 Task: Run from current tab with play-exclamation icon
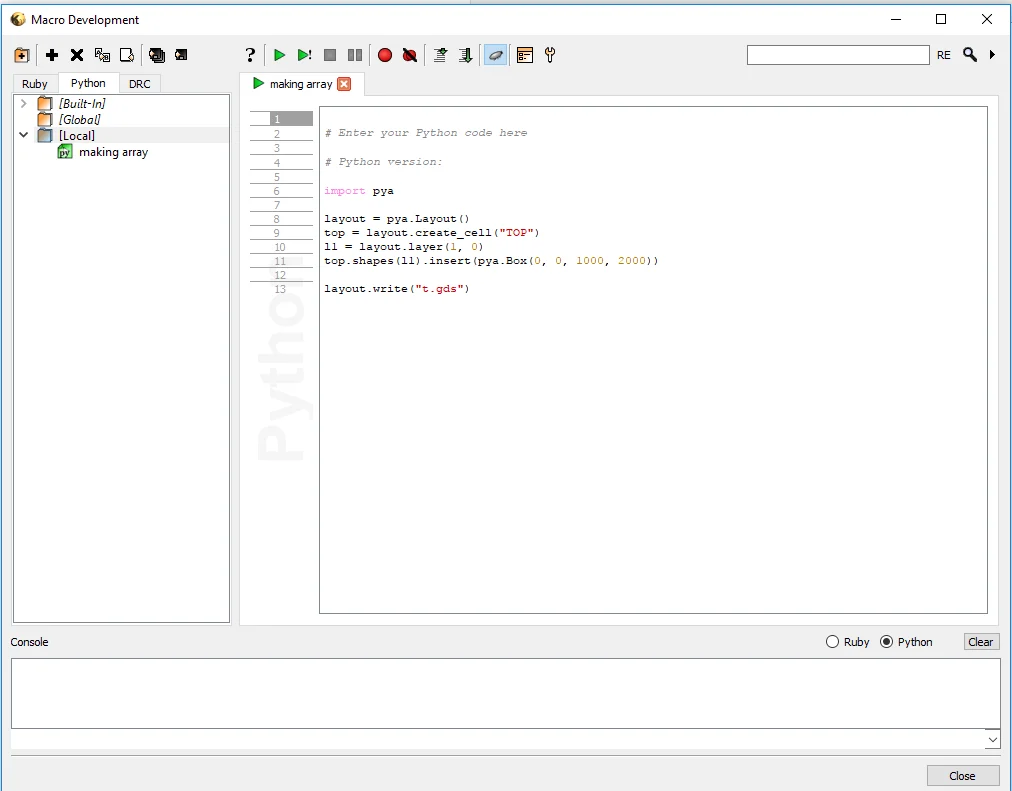point(305,55)
